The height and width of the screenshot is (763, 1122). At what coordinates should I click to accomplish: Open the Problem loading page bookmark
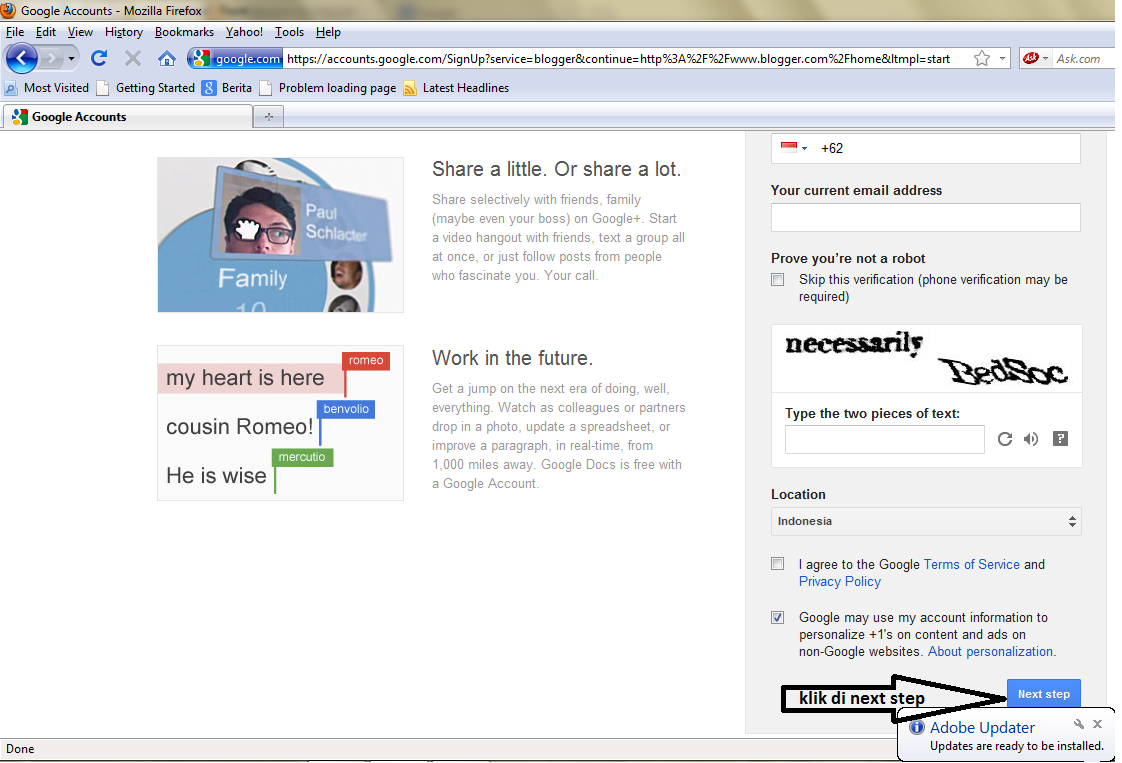[x=328, y=88]
